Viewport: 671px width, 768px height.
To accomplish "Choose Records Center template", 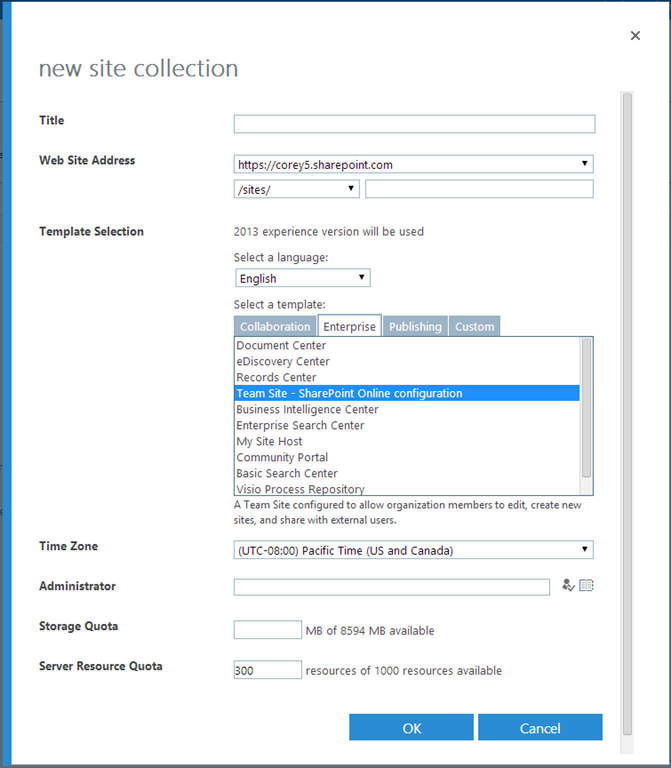I will click(x=407, y=377).
